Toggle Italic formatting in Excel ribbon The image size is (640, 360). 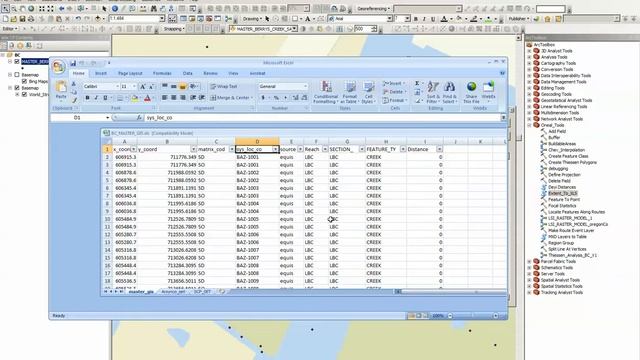pos(96,98)
